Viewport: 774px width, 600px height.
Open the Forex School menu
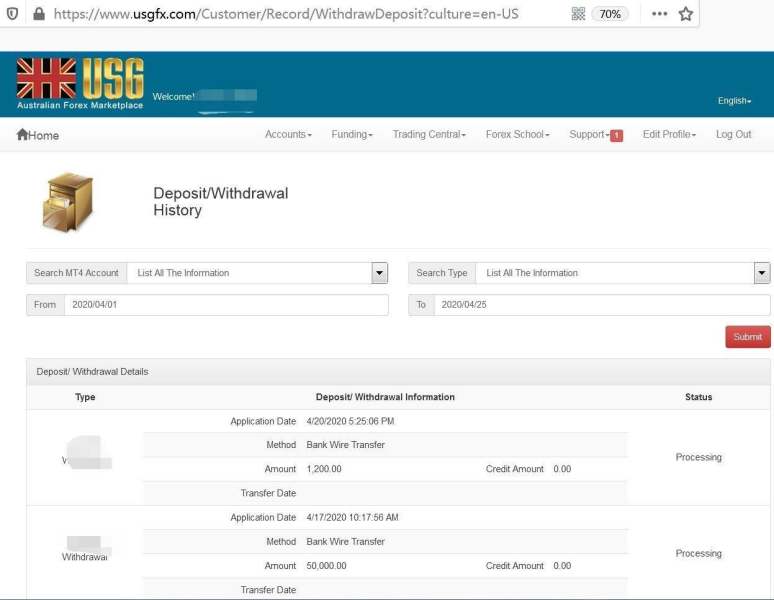(x=517, y=135)
